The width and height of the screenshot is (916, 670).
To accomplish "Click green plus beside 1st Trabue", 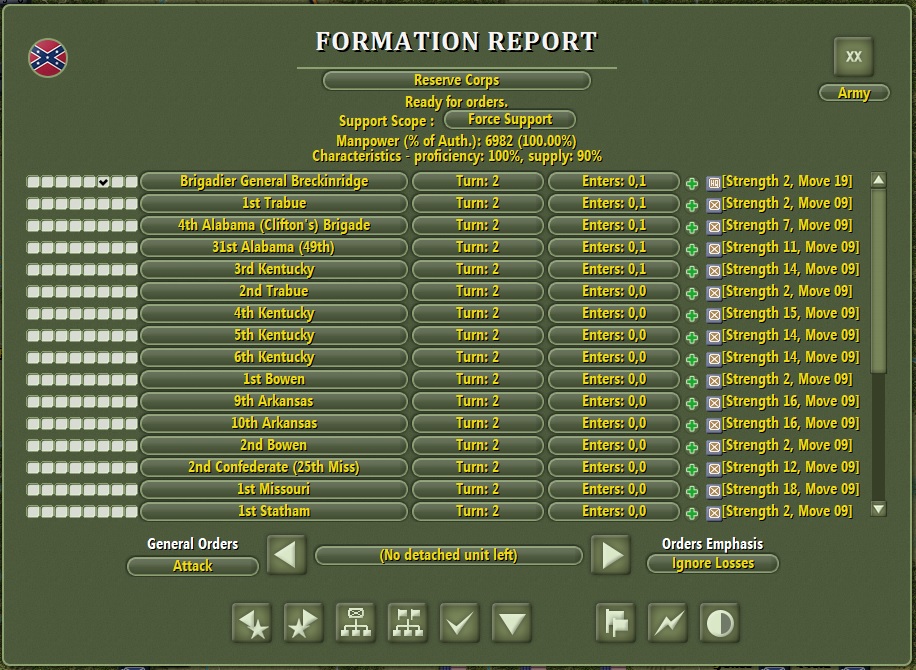I will pos(692,206).
